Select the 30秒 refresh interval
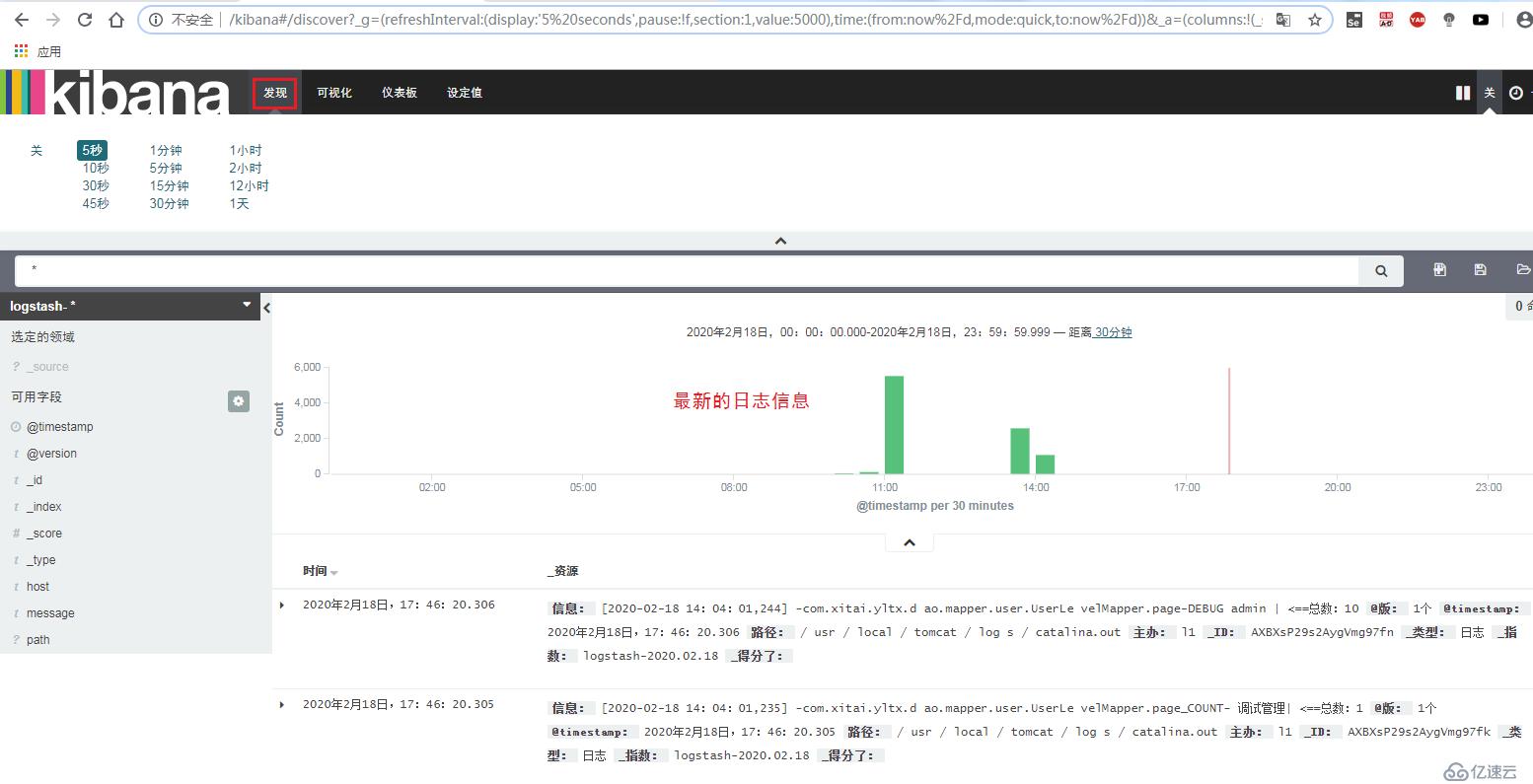 (96, 186)
